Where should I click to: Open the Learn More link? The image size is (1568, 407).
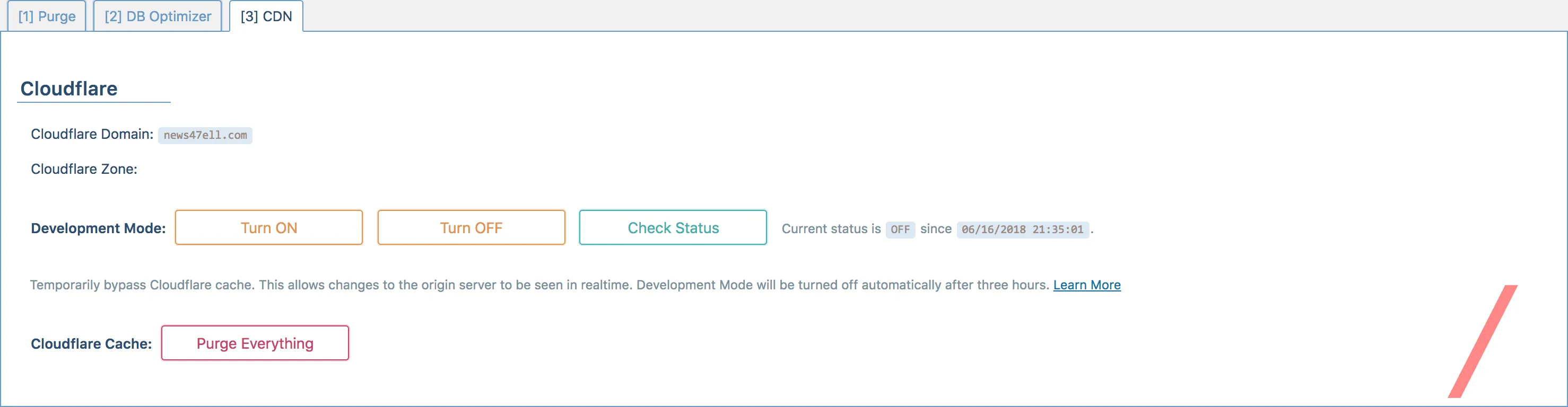(x=1086, y=285)
